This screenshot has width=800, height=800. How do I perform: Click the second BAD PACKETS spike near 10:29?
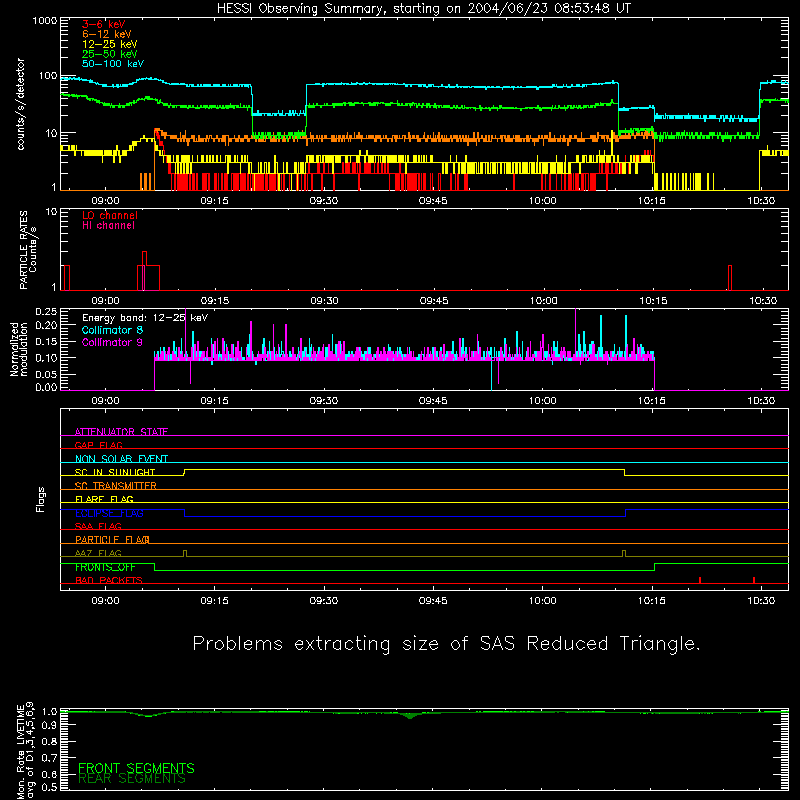(x=754, y=580)
